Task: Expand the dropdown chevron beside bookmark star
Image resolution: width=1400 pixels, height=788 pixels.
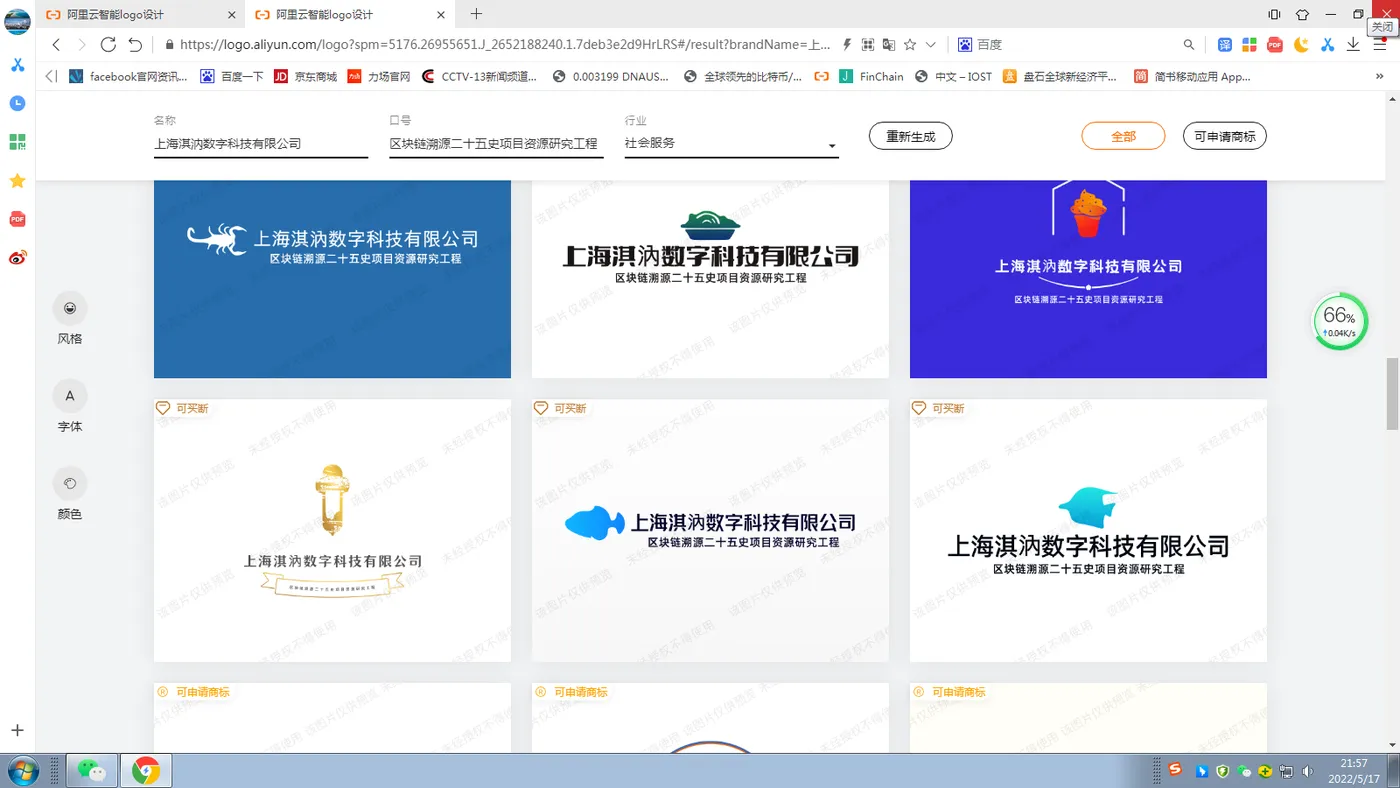Action: 931,45
